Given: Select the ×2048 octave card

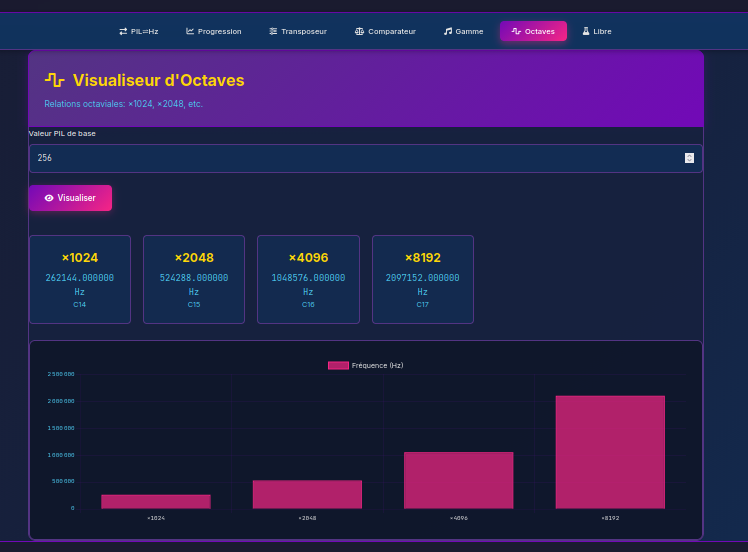Looking at the screenshot, I should click(x=194, y=279).
